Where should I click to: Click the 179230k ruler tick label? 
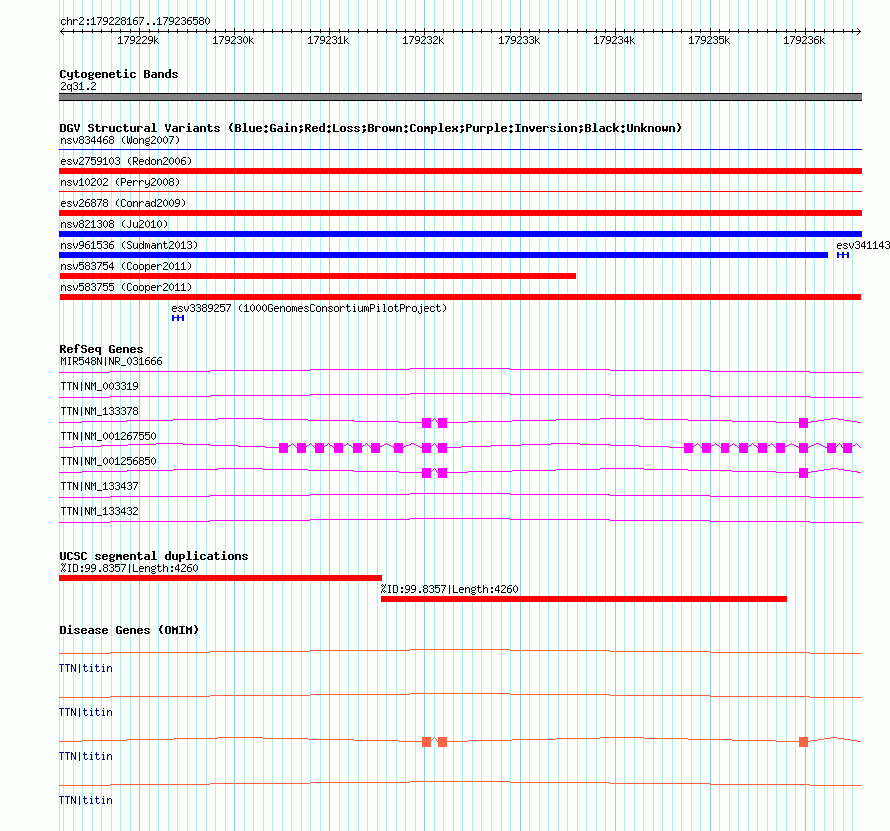(233, 40)
